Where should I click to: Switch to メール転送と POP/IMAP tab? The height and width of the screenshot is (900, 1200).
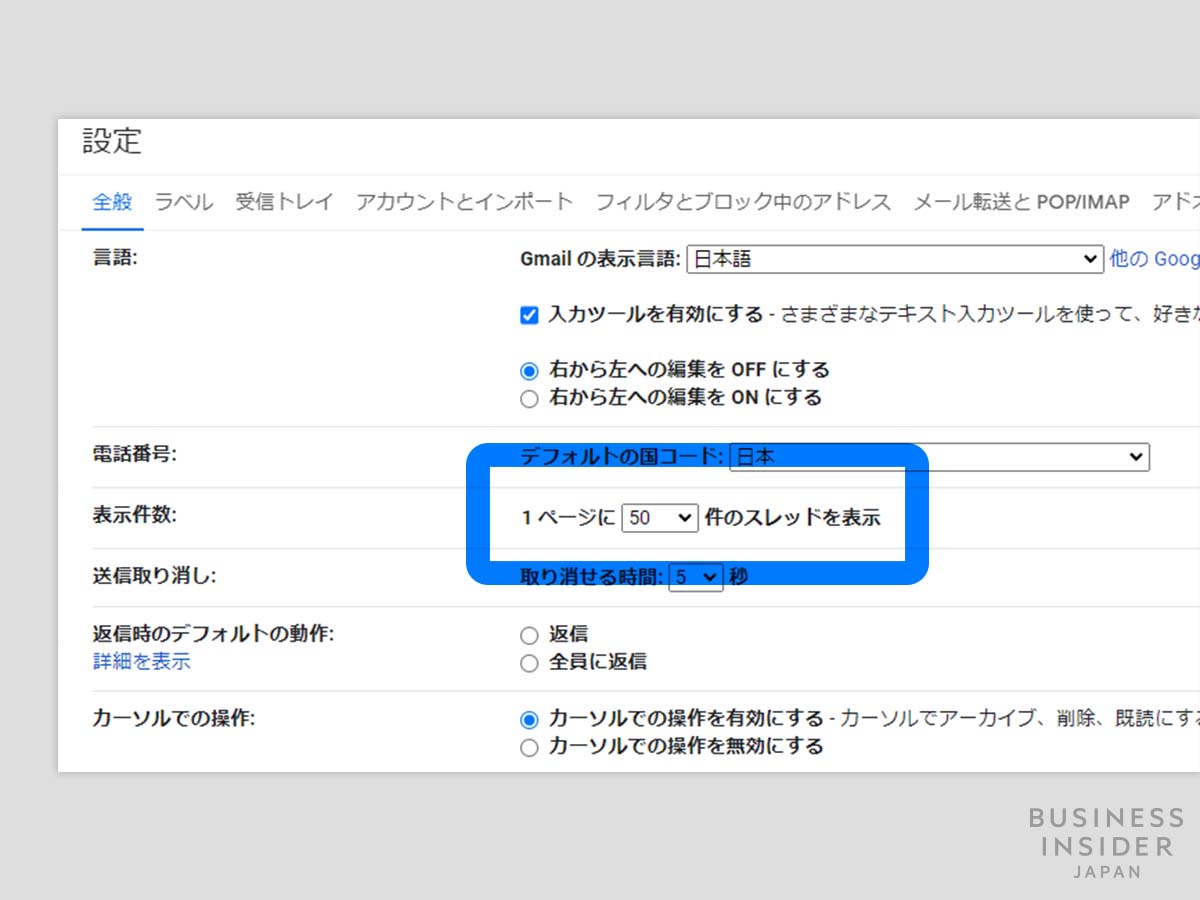pos(1020,201)
